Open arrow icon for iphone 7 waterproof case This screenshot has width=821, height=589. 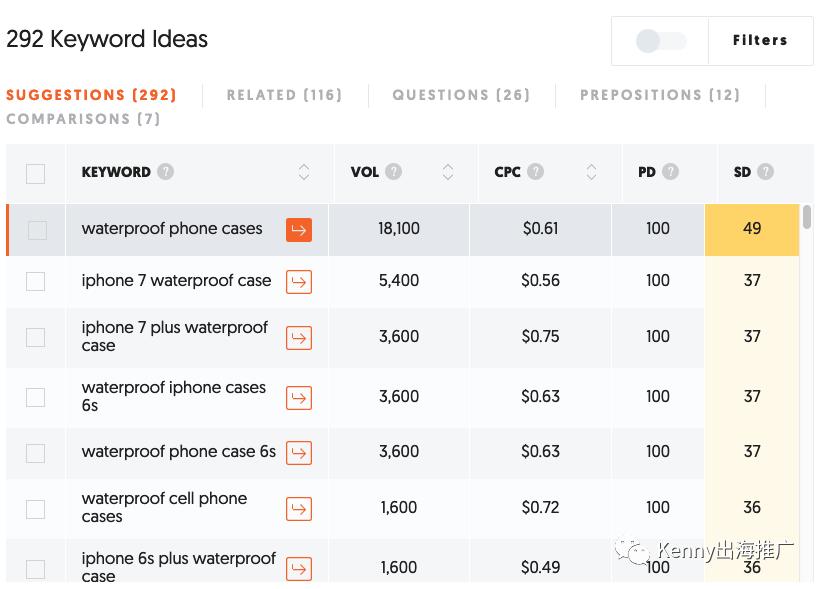click(x=299, y=282)
